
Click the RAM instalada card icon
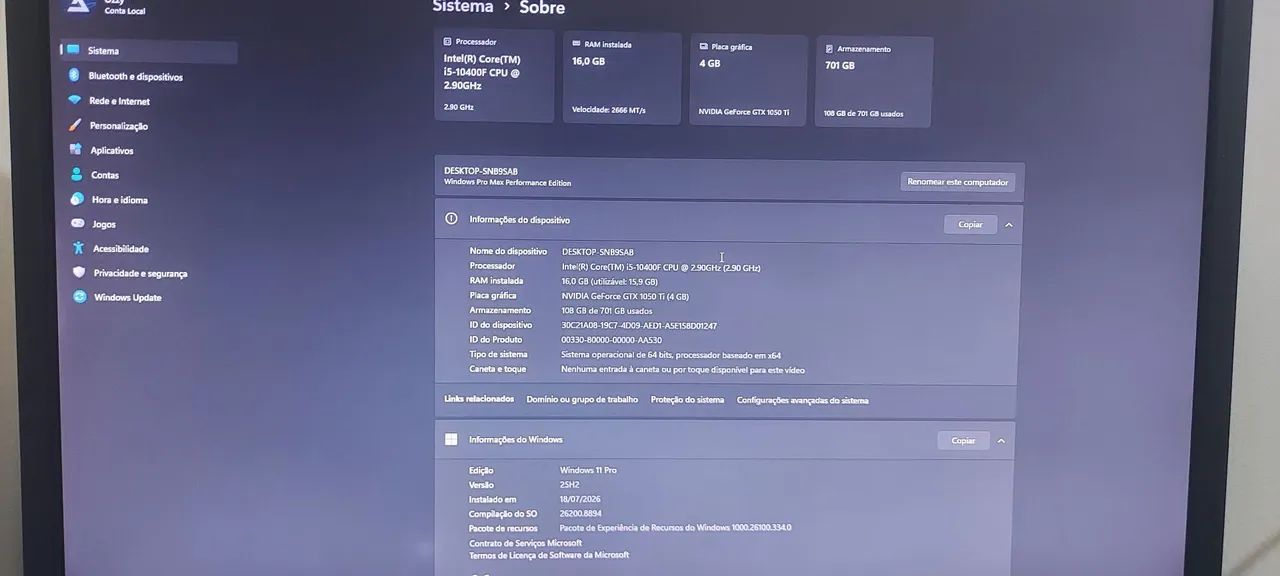576,44
